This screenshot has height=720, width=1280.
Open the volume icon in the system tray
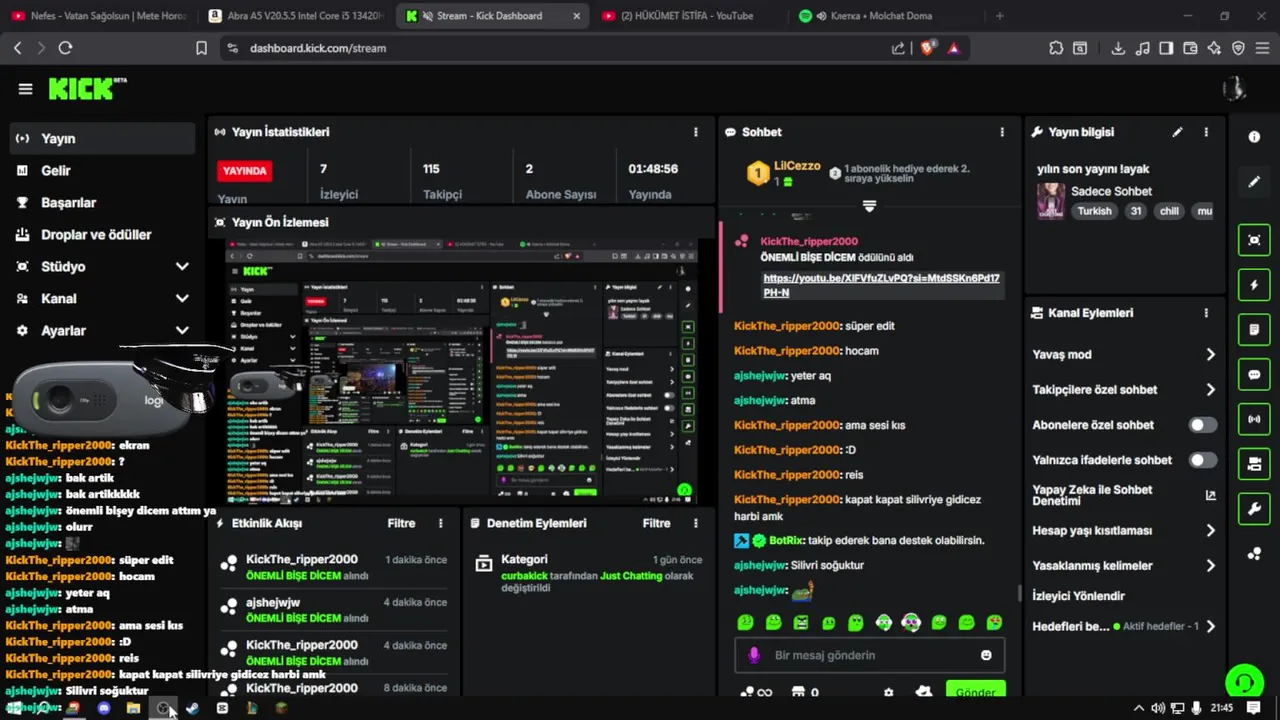(x=1158, y=708)
